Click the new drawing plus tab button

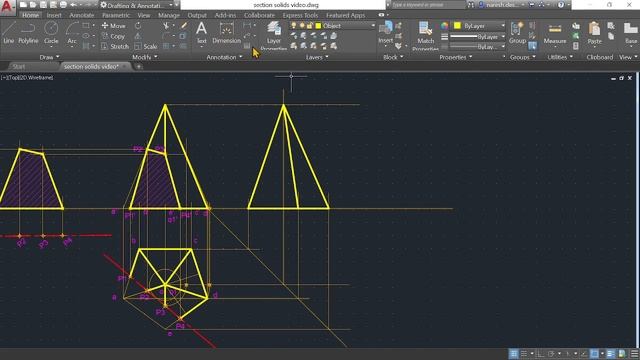click(139, 67)
